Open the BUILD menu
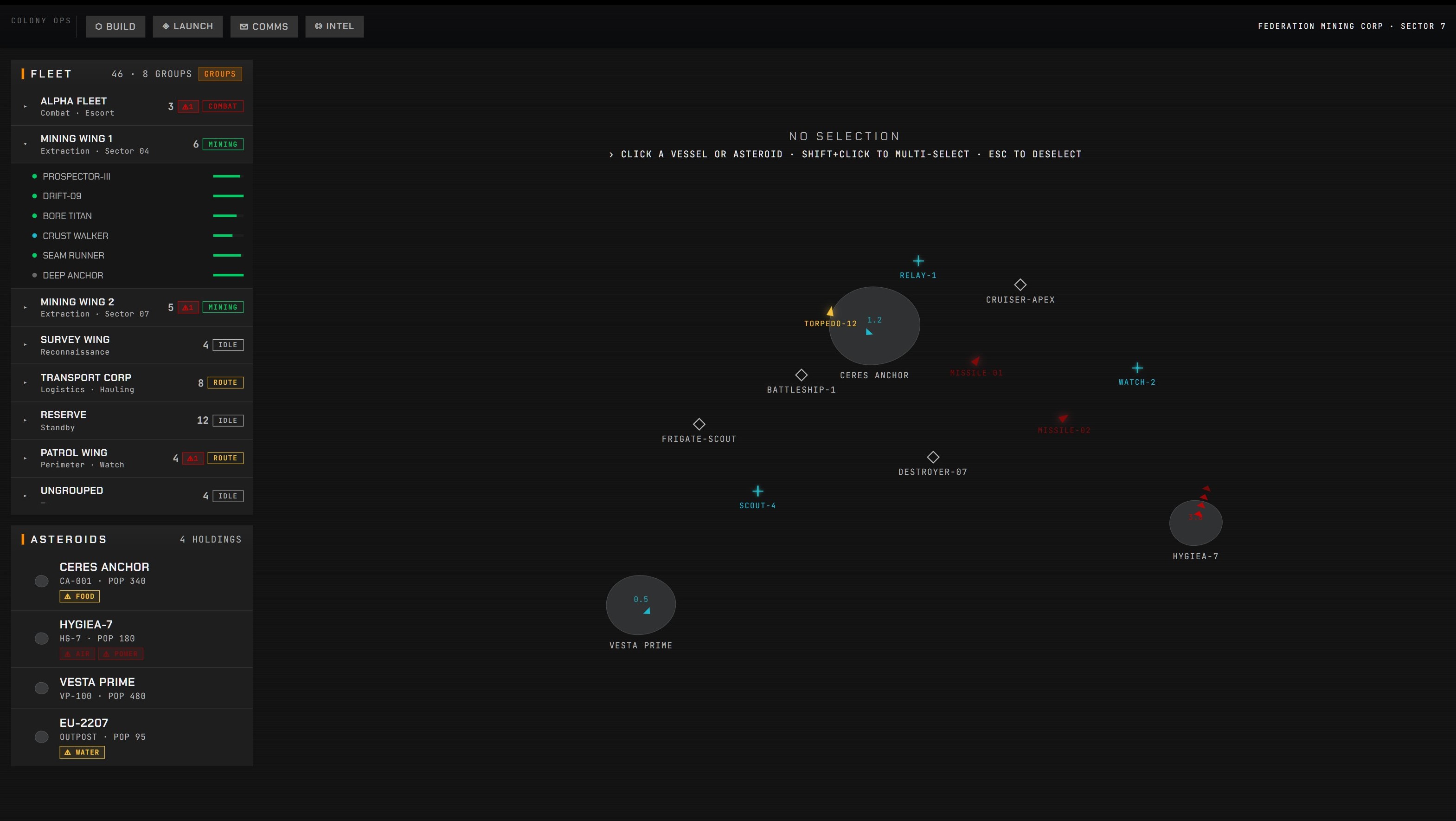 115,26
